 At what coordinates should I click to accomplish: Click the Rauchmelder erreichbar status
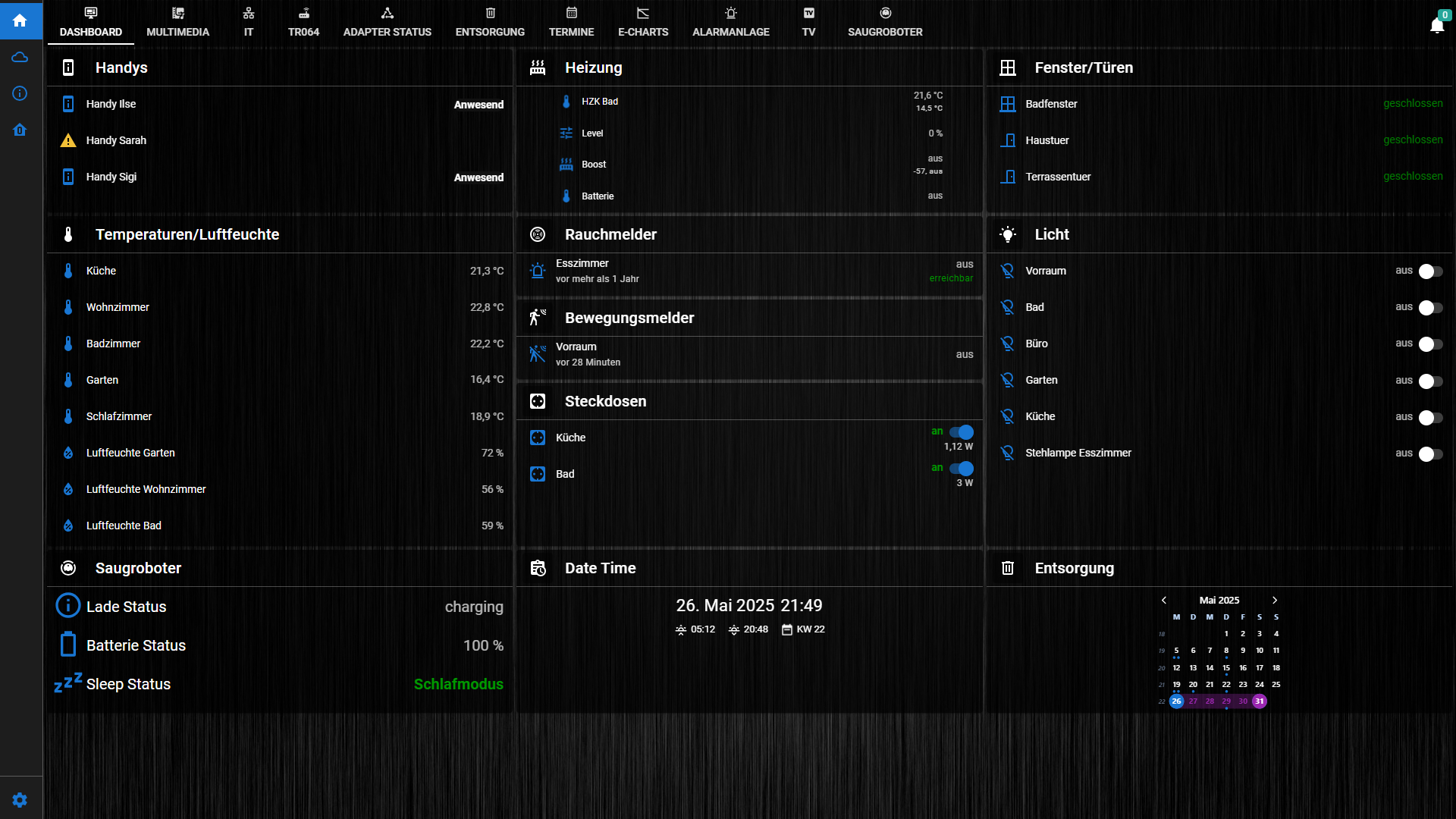pos(951,278)
